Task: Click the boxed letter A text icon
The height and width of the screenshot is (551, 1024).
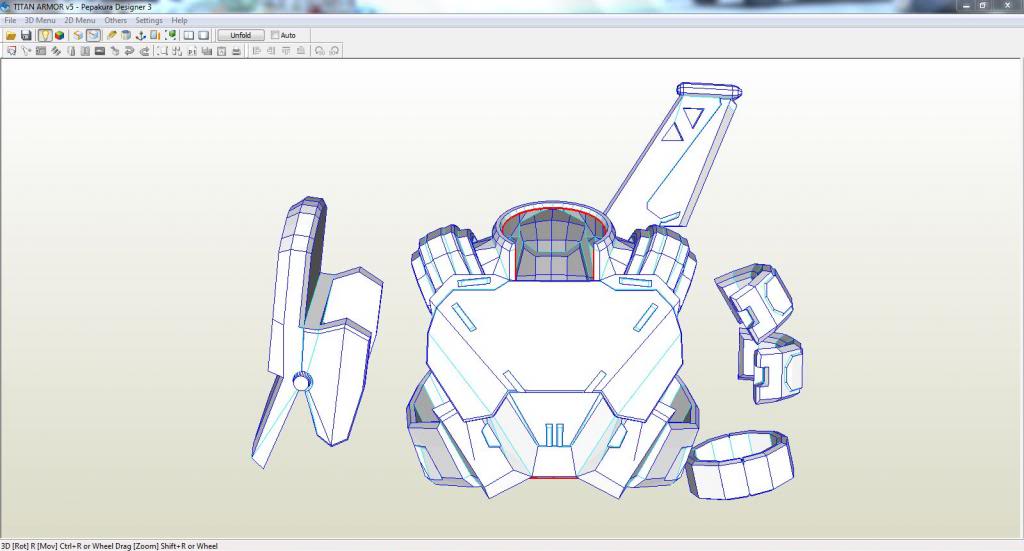Action: 221,51
